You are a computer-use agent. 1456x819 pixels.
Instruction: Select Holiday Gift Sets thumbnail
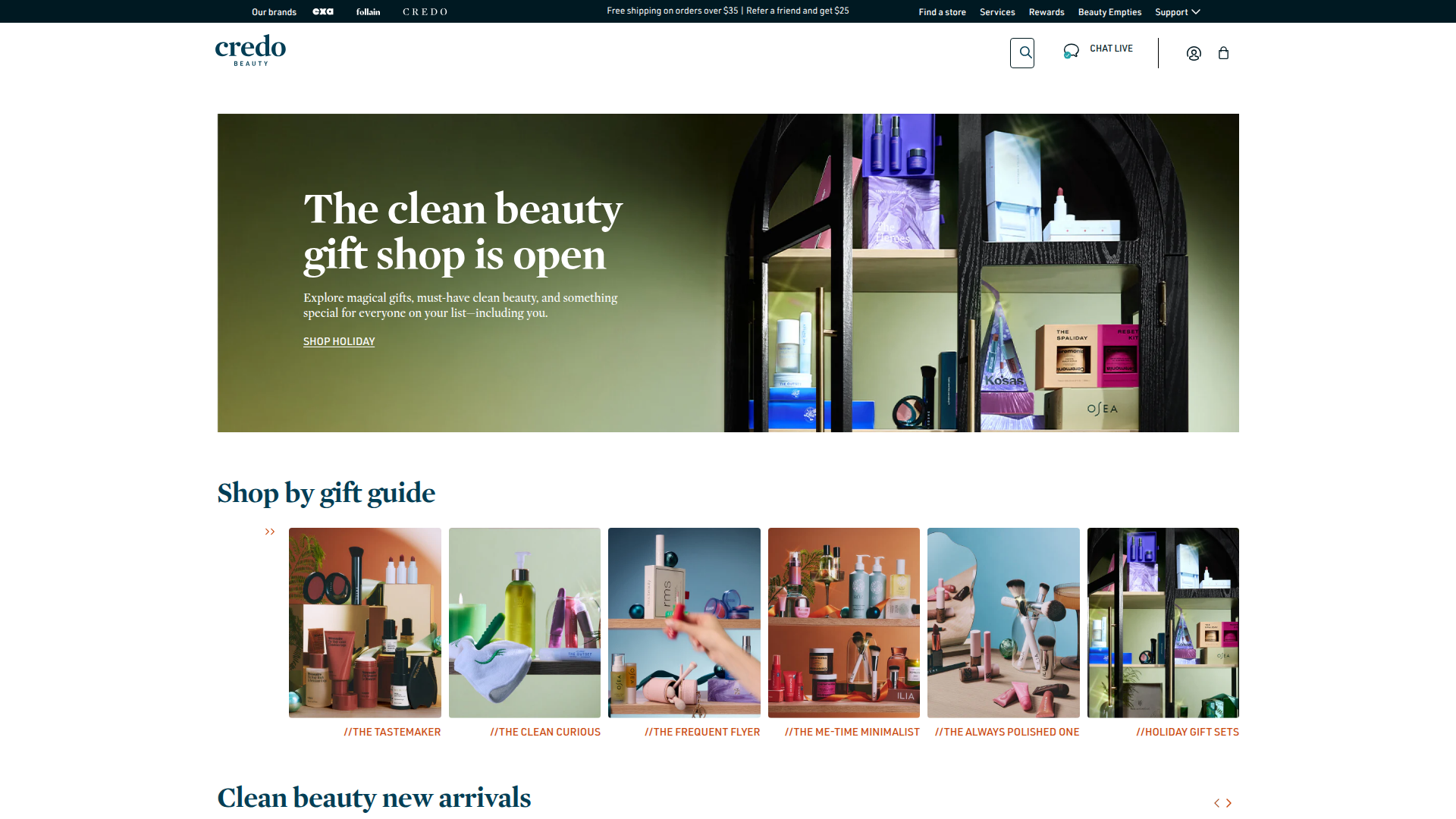click(1163, 623)
